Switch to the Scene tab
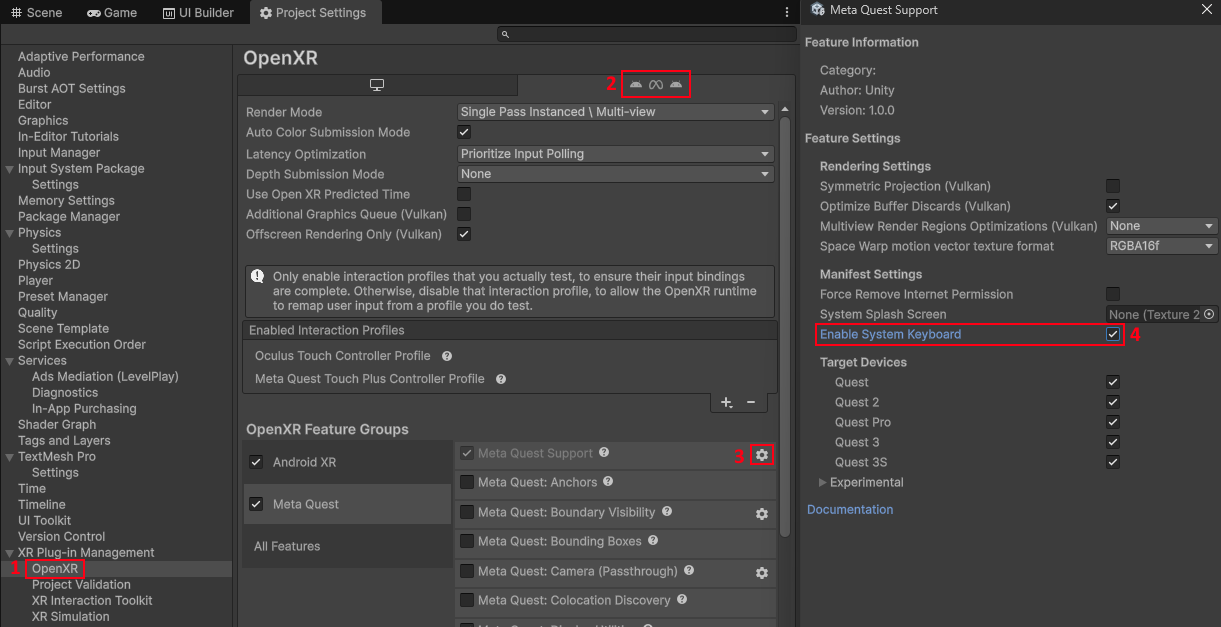 pos(37,13)
